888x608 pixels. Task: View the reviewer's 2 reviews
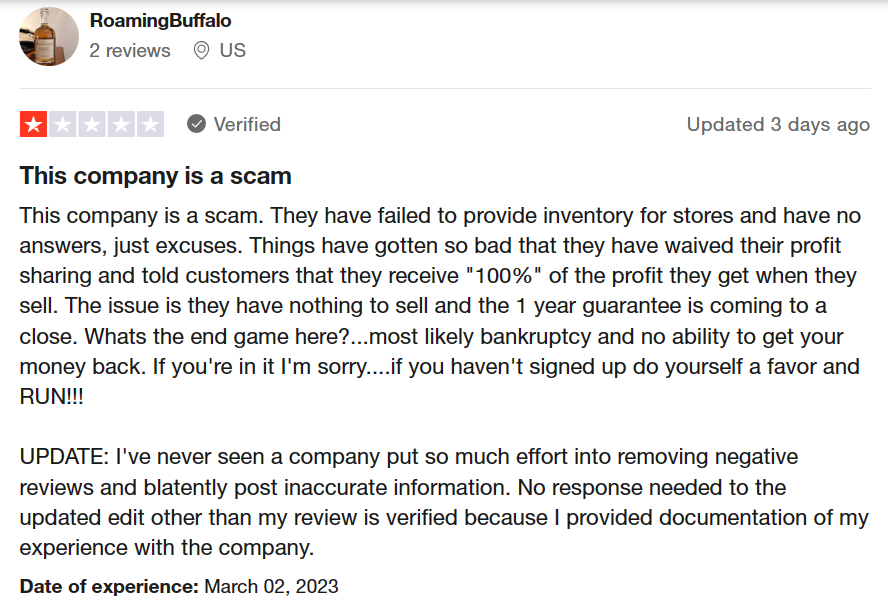coord(130,50)
